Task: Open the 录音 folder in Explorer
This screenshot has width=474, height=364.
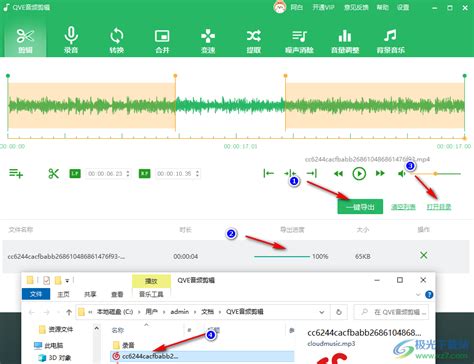Action: [124, 345]
